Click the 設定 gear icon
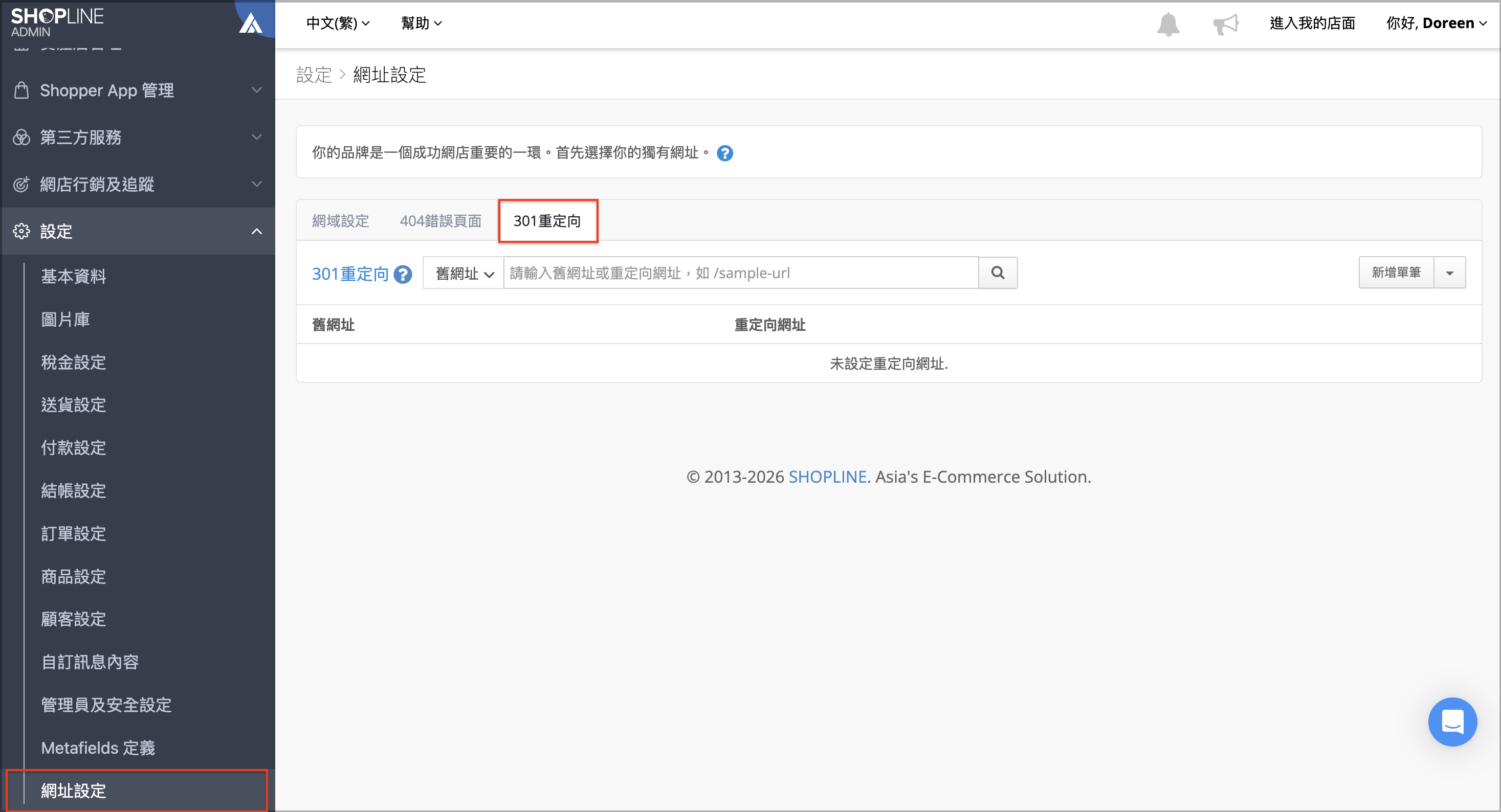This screenshot has width=1501, height=812. pyautogui.click(x=21, y=231)
